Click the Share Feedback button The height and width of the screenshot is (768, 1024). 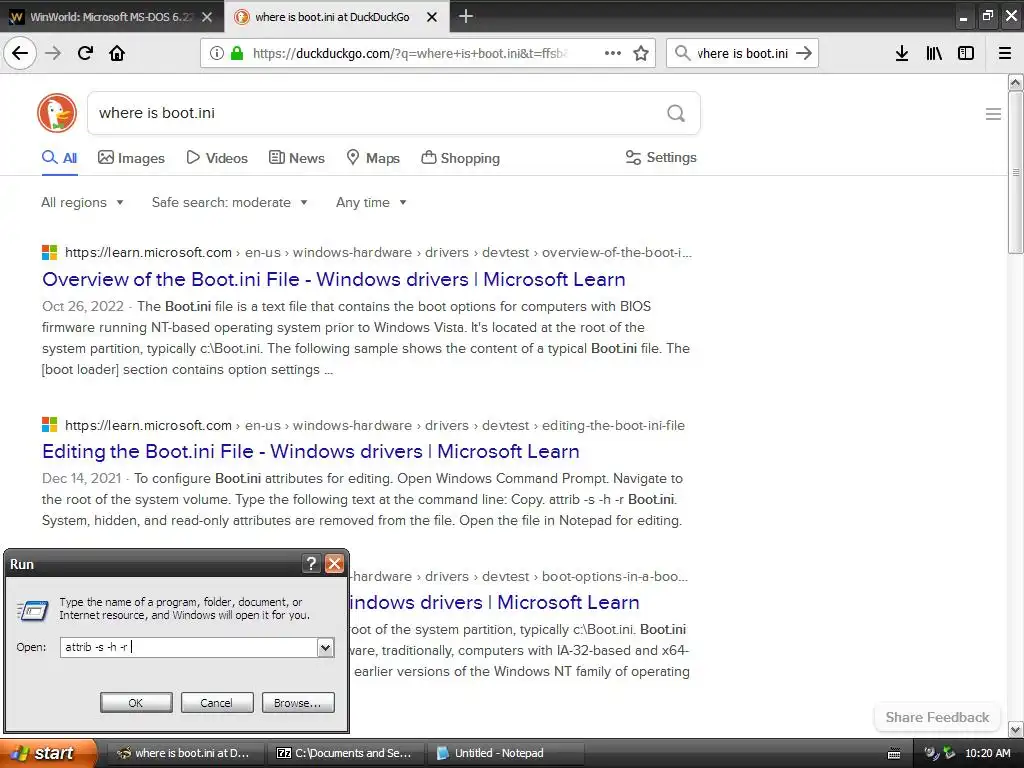pos(937,717)
